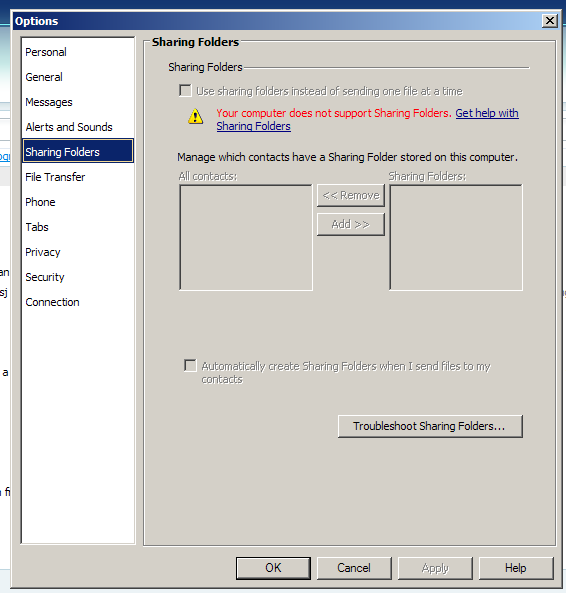Select the File Transfer category

[55, 177]
